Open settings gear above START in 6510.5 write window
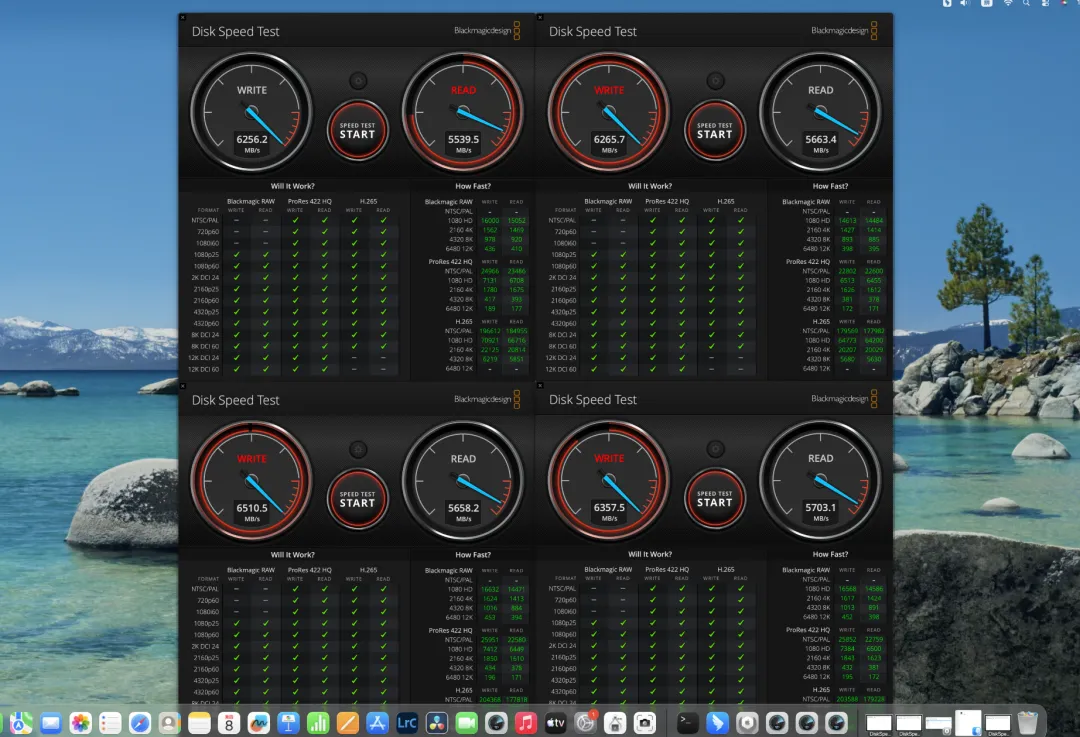The height and width of the screenshot is (737, 1080). (x=358, y=450)
